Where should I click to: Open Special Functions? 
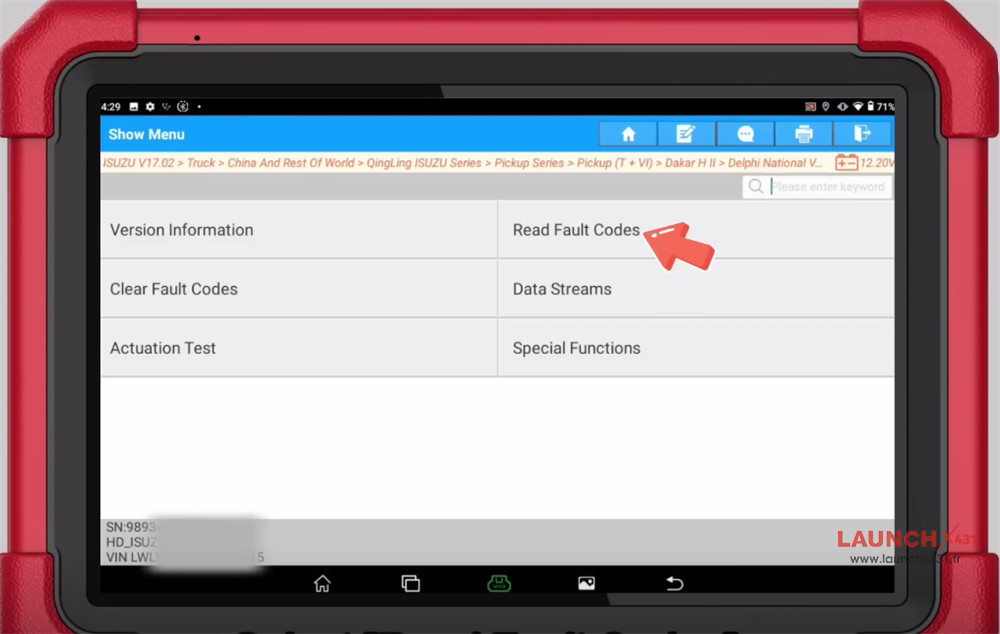[696, 348]
